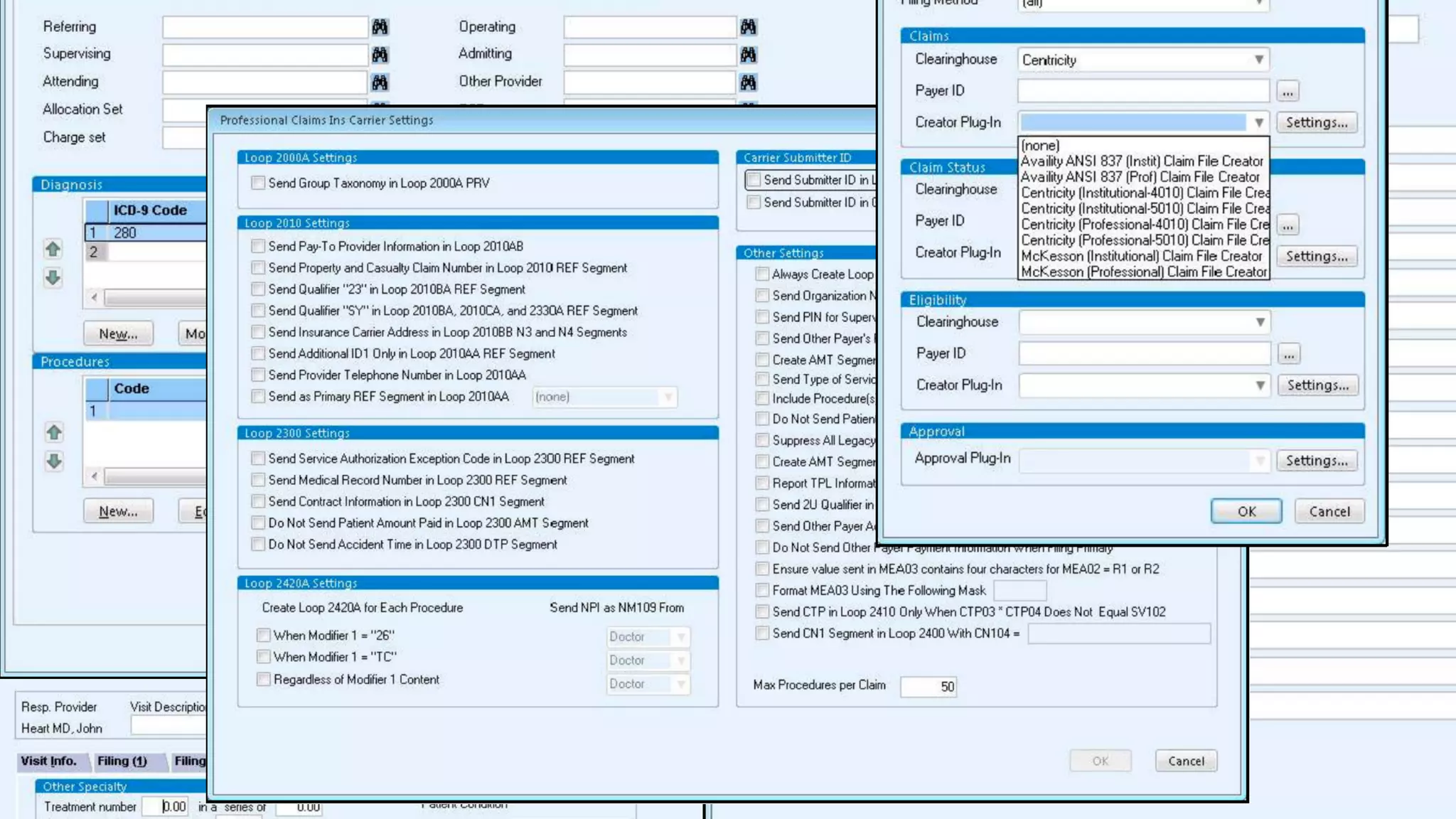
Task: Check Send Medical Record Number in Loop 2300
Action: coord(258,481)
